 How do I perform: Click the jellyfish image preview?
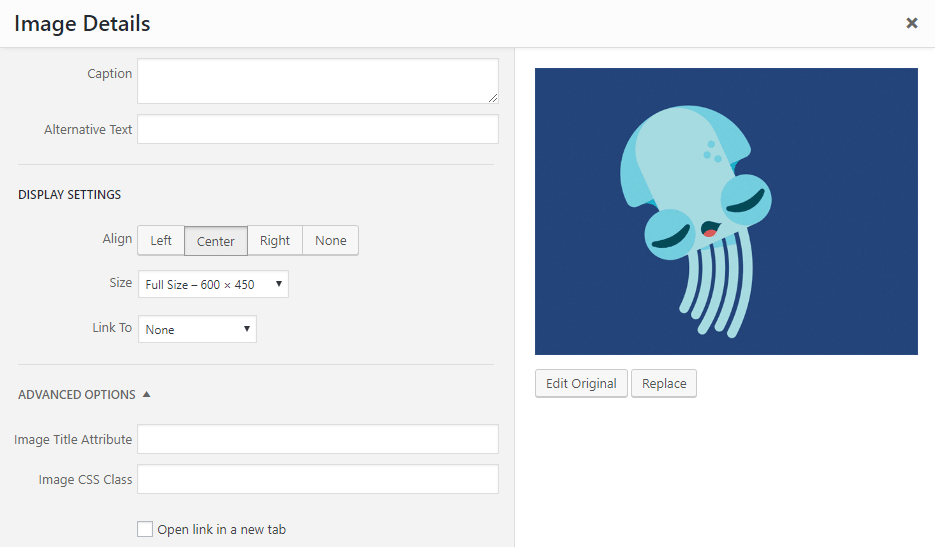coord(726,211)
